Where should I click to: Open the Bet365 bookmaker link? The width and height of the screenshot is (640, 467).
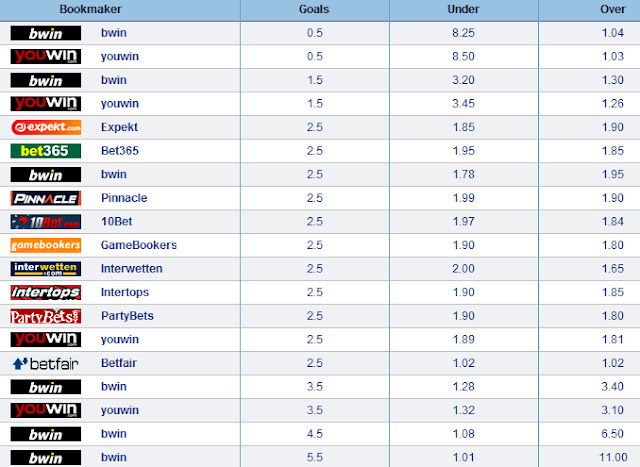tap(120, 151)
